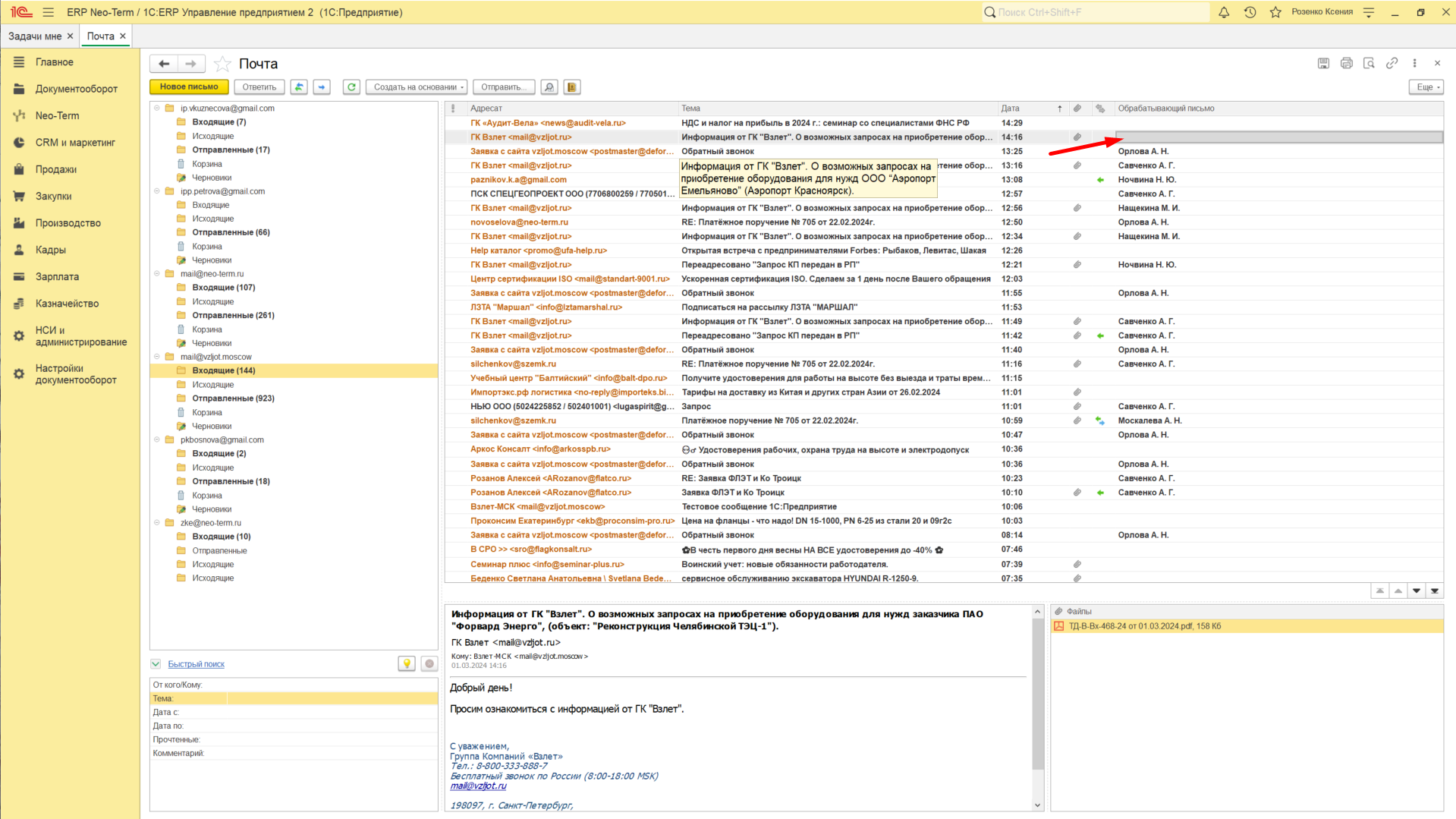This screenshot has width=1456, height=819.
Task: Open the Создать на основании dropdown
Action: [x=418, y=87]
